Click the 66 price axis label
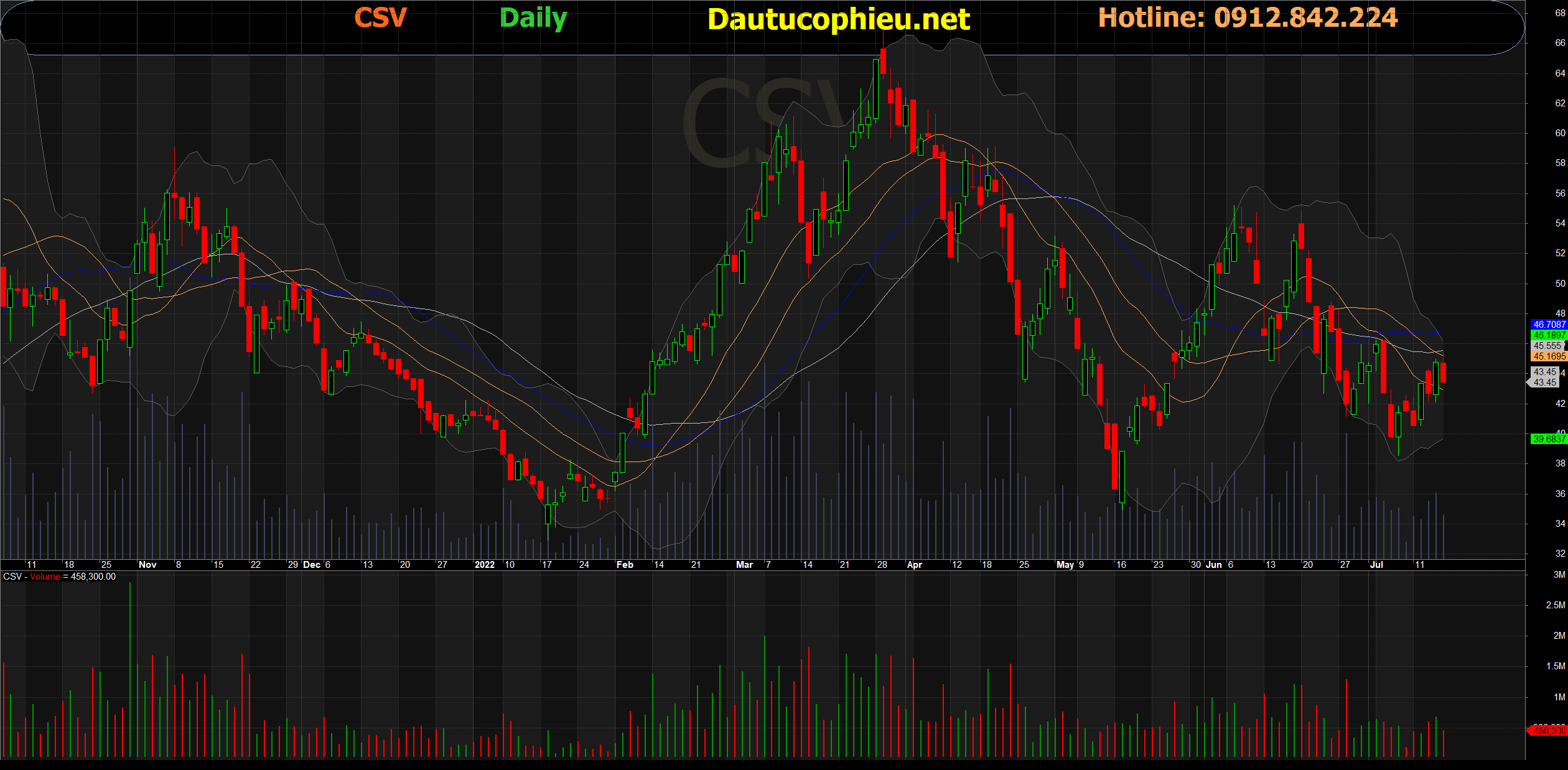This screenshot has height=770, width=1568. [x=1560, y=43]
